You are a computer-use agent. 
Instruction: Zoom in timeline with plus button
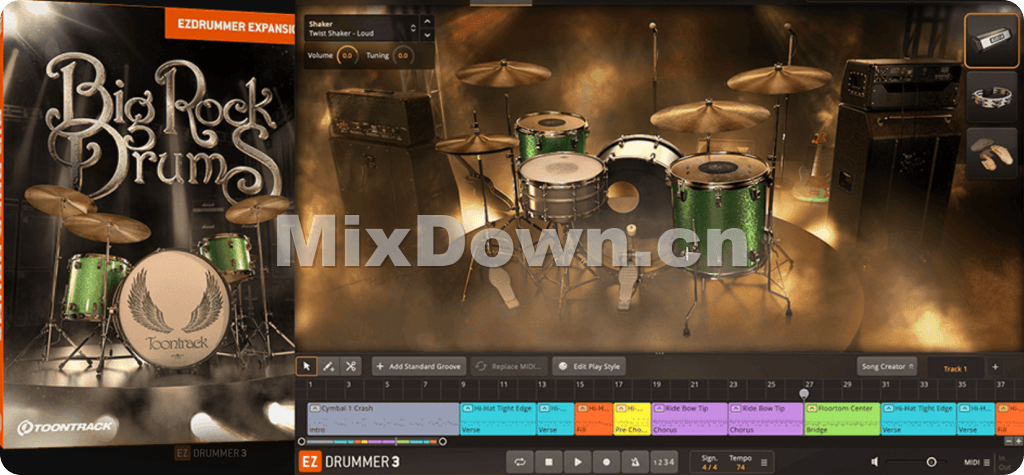click(x=1018, y=442)
